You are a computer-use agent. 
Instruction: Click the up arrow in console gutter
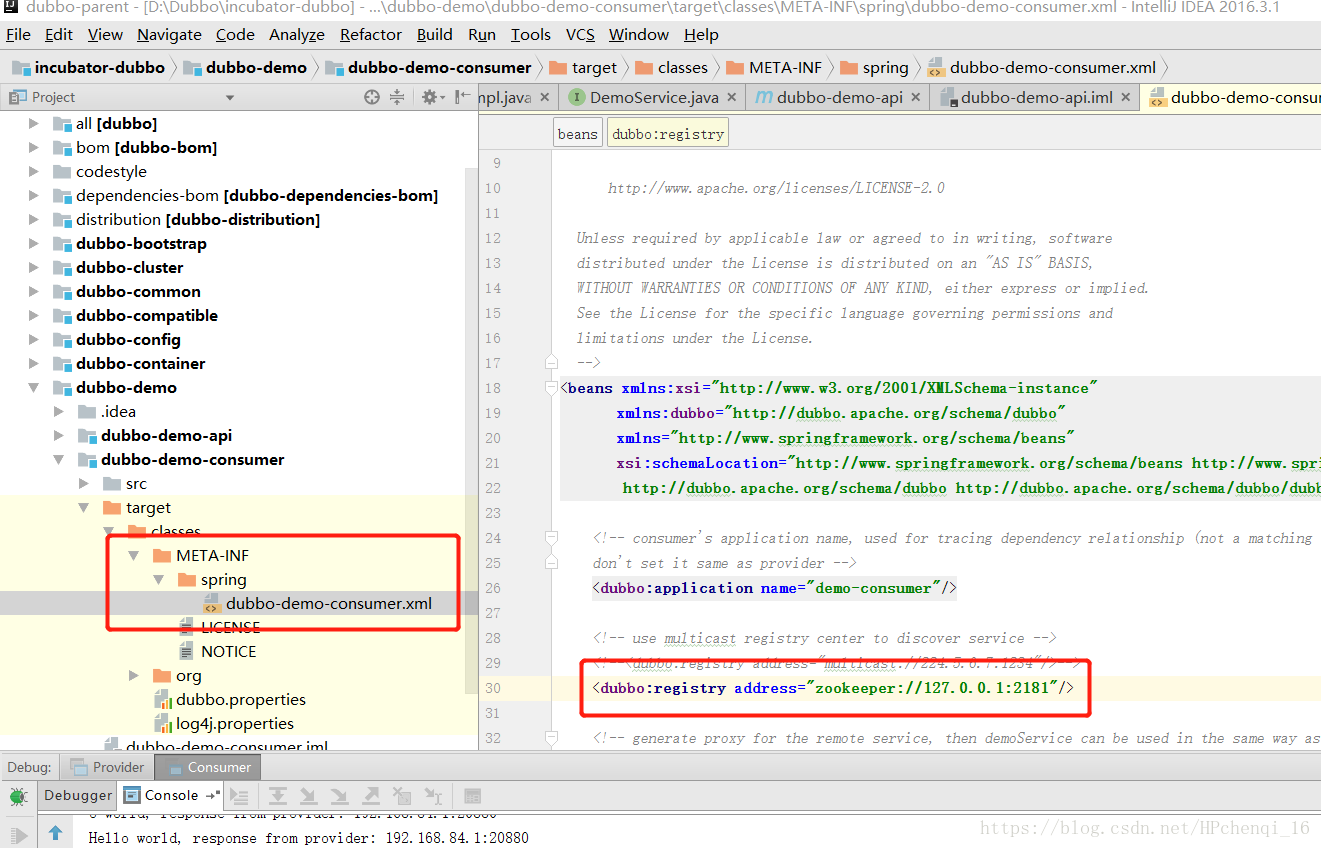[x=55, y=832]
